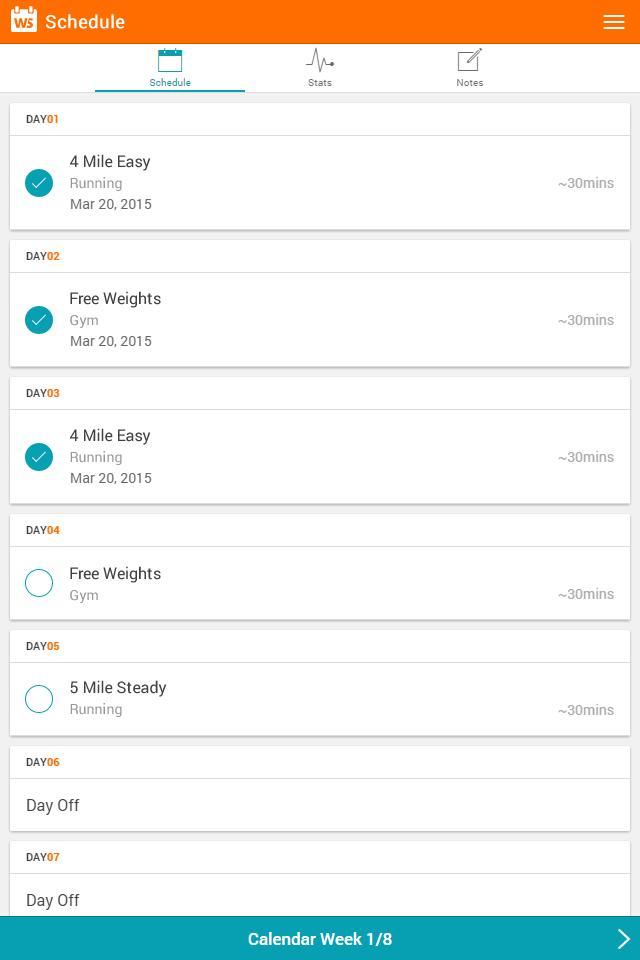Screen dimensions: 640x960
Task: Switch to the Notes tab
Action: 469,66
